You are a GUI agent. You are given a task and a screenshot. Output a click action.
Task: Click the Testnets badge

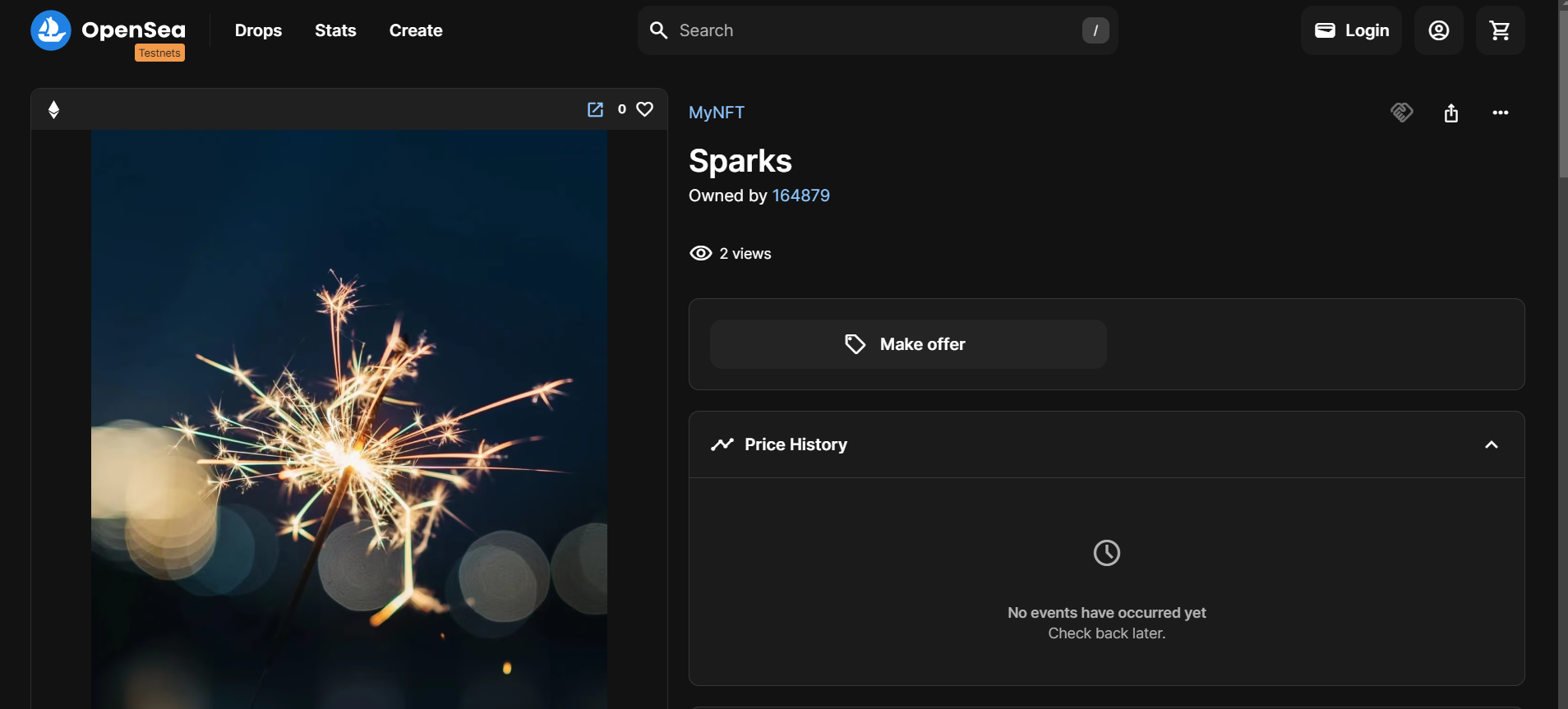click(x=159, y=53)
